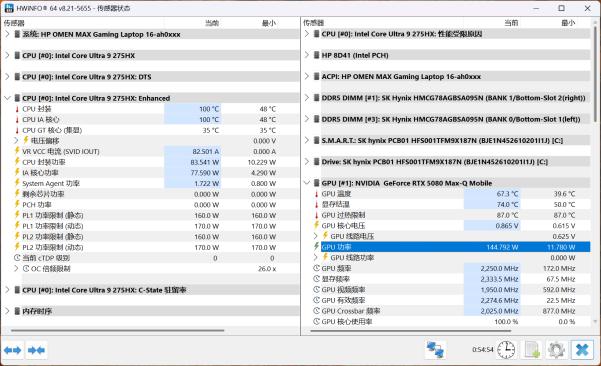Click the HWiNFO title bar app icon
The image size is (601, 366).
tap(9, 8)
